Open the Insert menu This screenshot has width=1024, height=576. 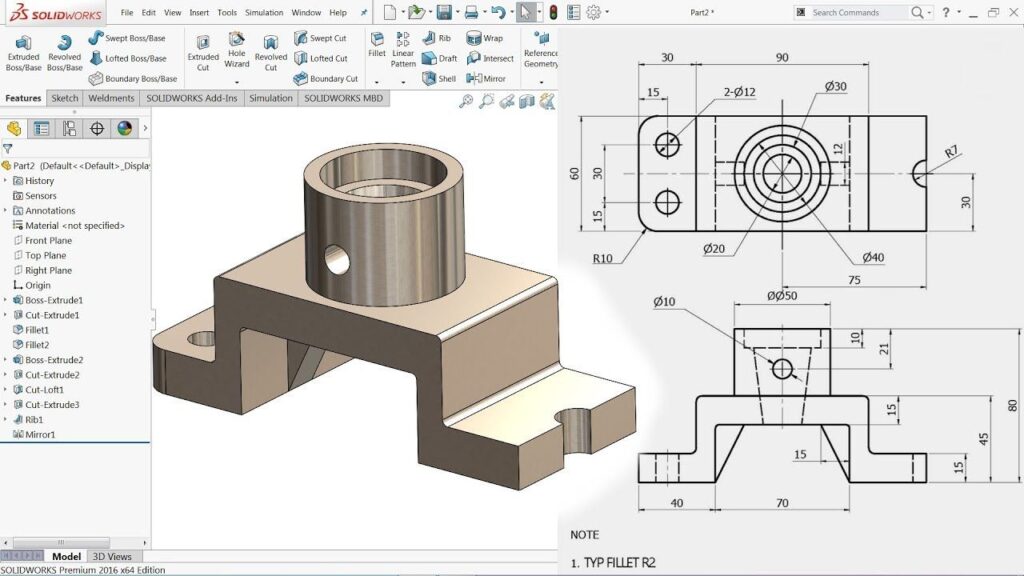(x=199, y=13)
